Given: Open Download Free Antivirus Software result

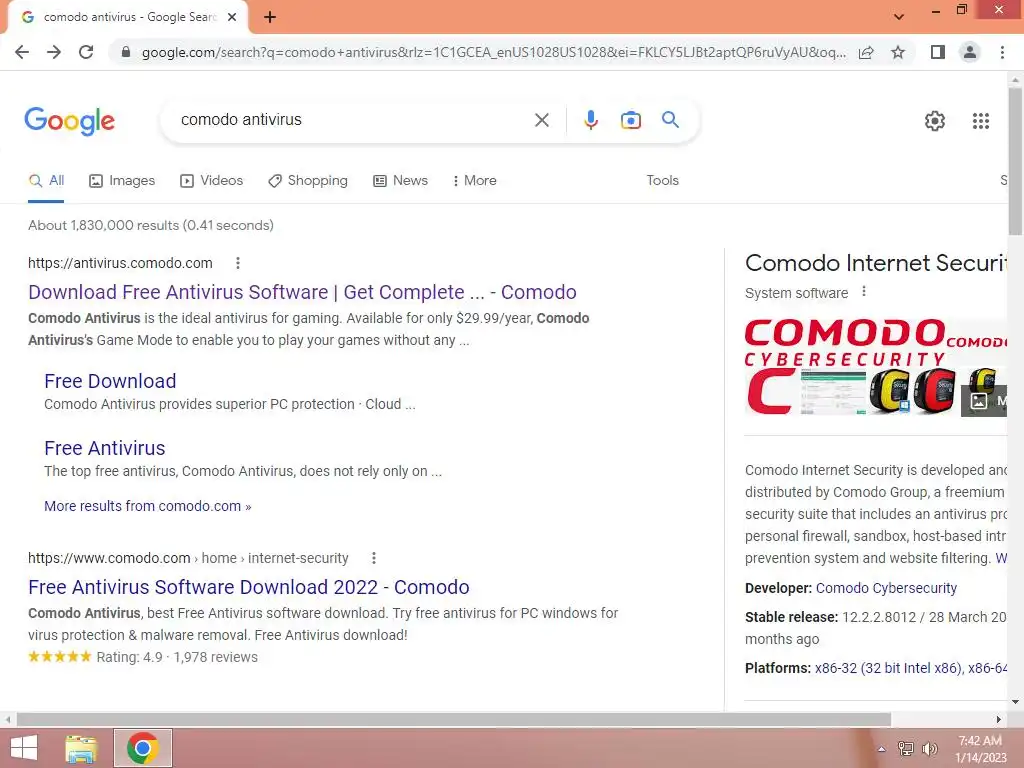Looking at the screenshot, I should coord(302,293).
